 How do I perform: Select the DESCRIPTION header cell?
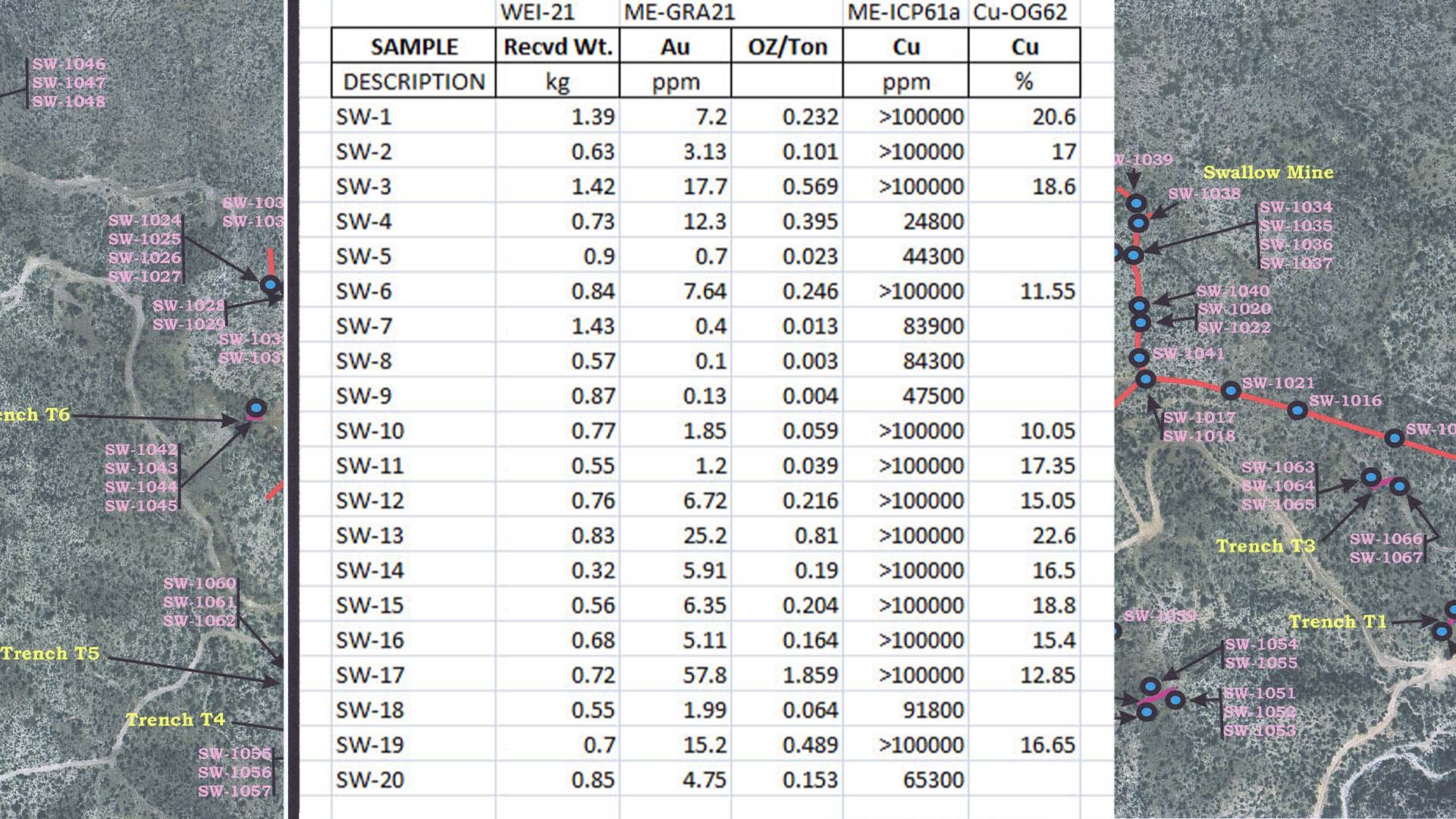413,82
